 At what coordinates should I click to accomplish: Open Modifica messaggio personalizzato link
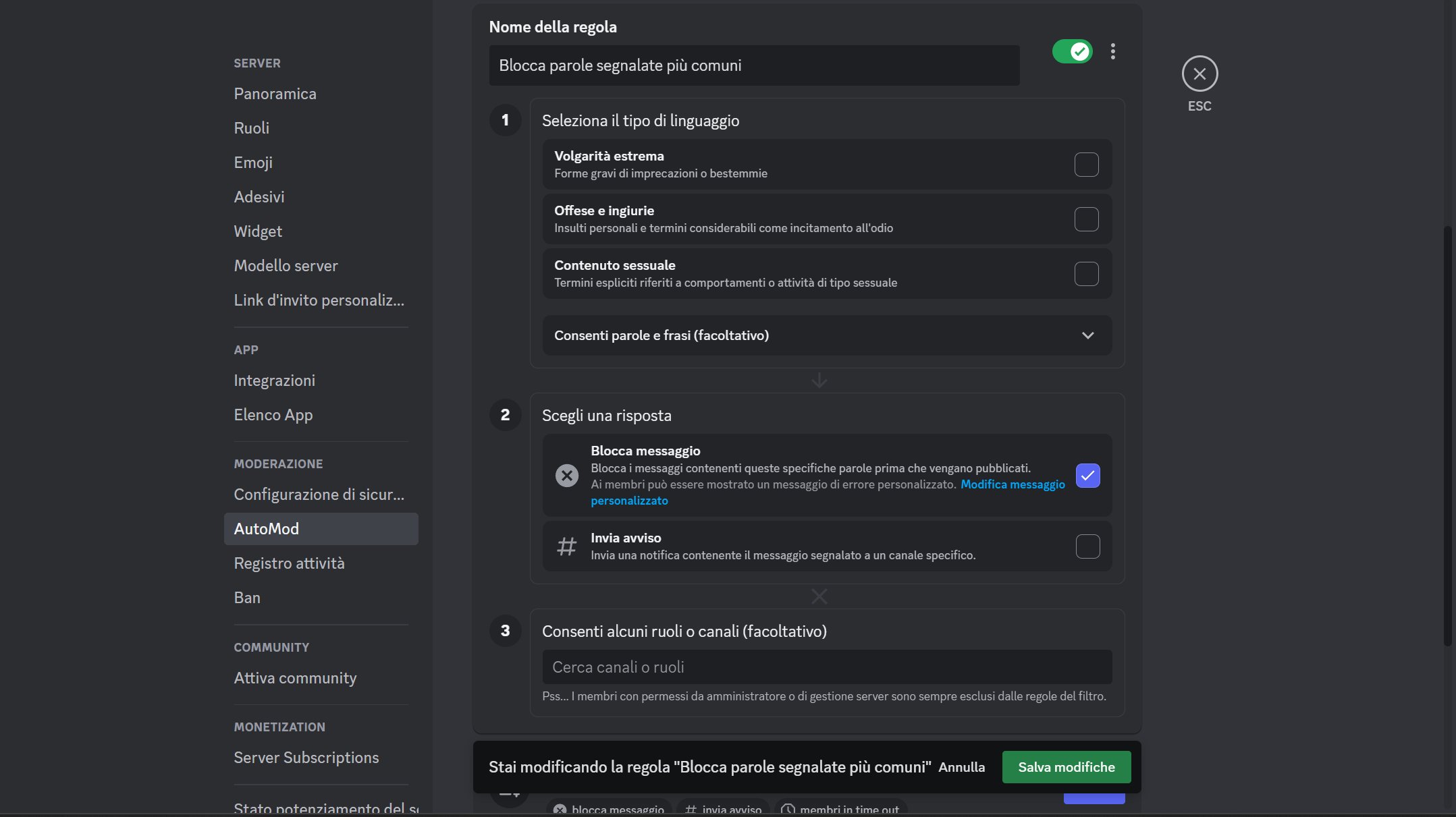point(1012,484)
